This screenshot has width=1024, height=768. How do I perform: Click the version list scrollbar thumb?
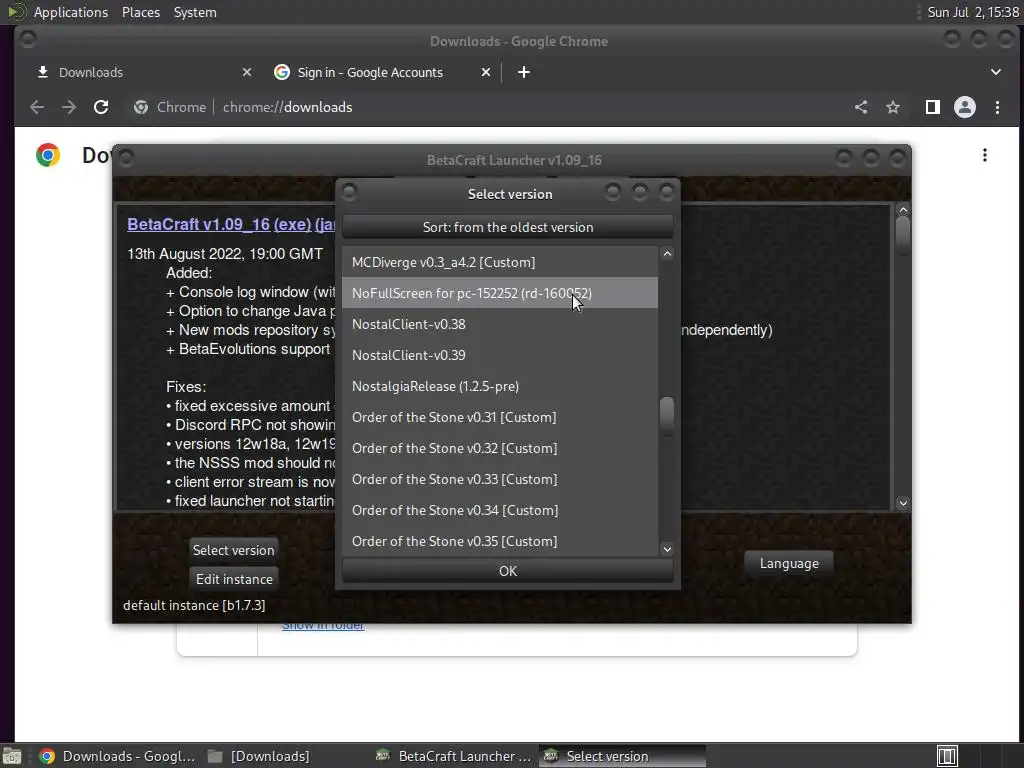tap(667, 415)
